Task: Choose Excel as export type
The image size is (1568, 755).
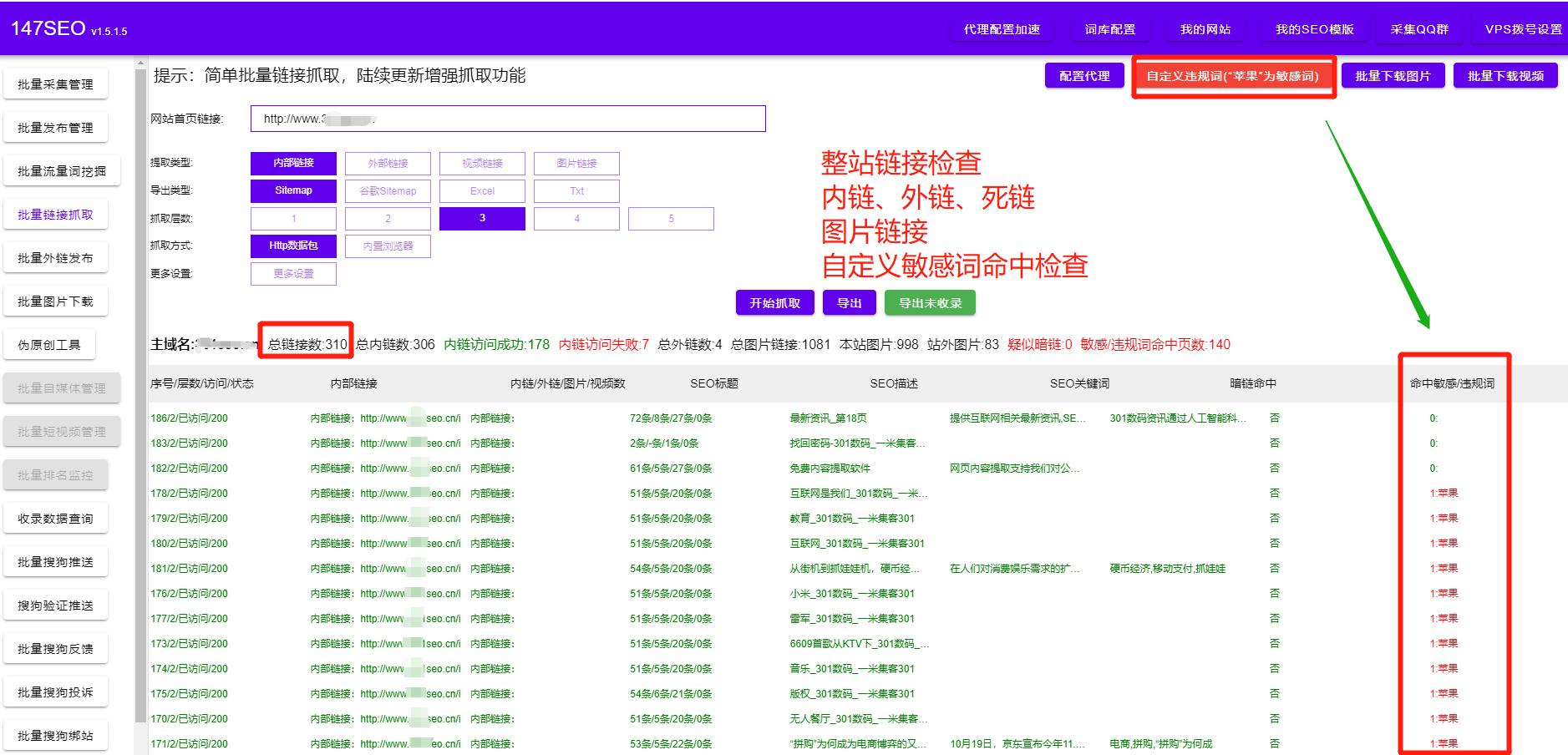Action: point(482,190)
